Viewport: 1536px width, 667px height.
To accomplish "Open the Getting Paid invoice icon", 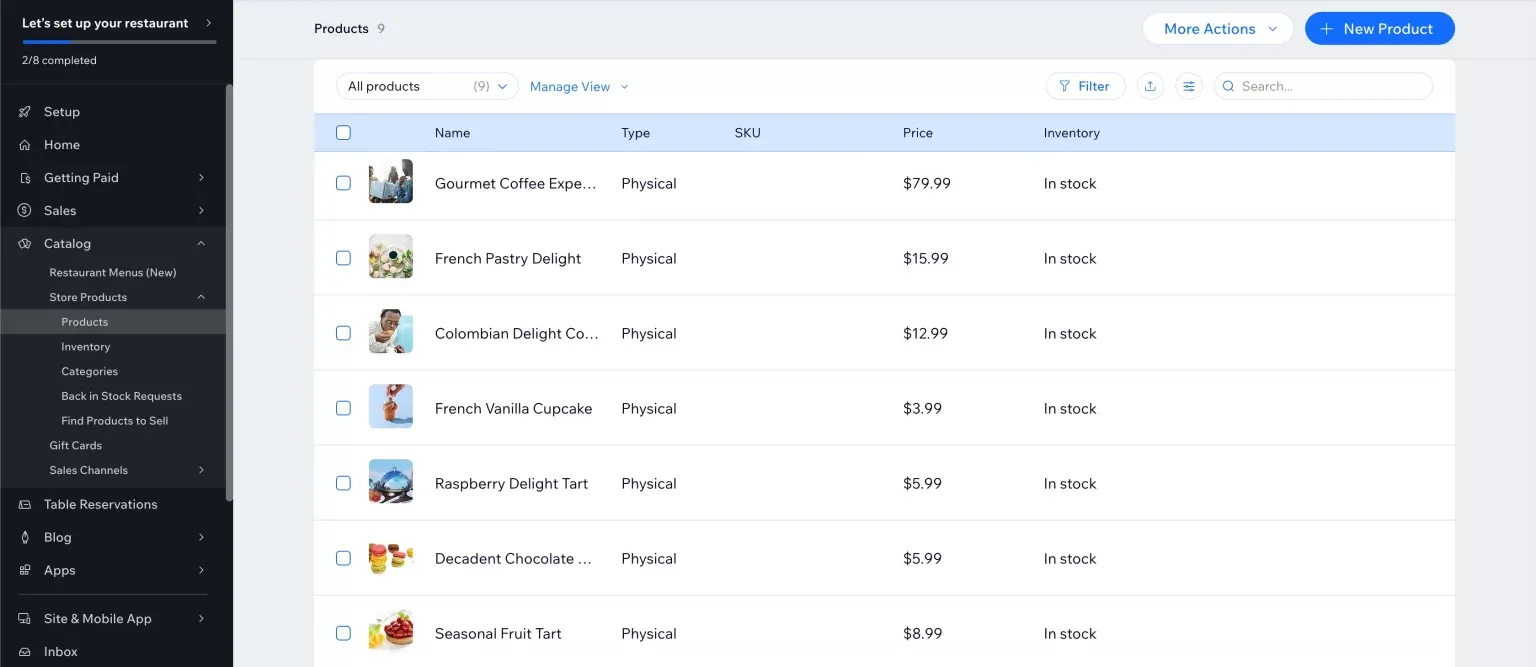I will pyautogui.click(x=24, y=177).
